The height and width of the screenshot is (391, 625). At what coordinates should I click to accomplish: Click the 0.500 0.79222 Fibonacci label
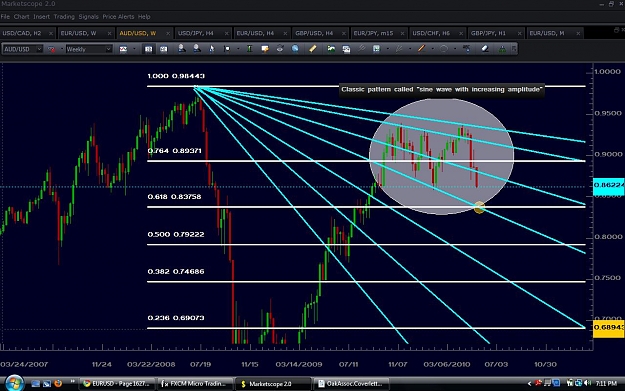pos(176,234)
